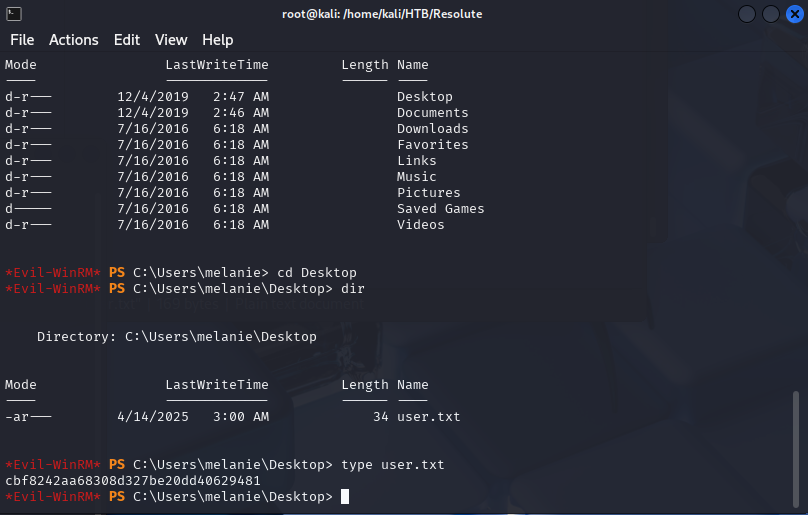Click the terminal cursor at last prompt
This screenshot has width=808, height=515.
coord(345,497)
